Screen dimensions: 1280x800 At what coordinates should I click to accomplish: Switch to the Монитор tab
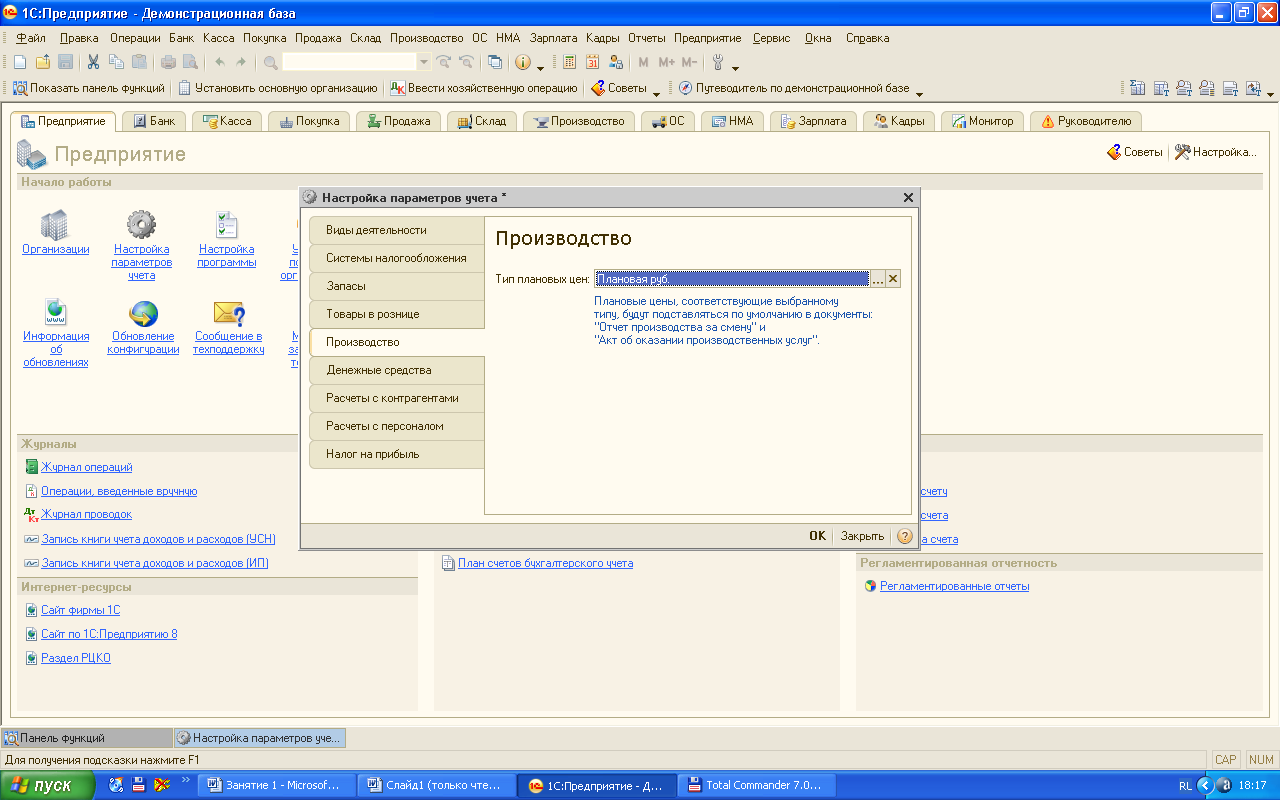(983, 121)
